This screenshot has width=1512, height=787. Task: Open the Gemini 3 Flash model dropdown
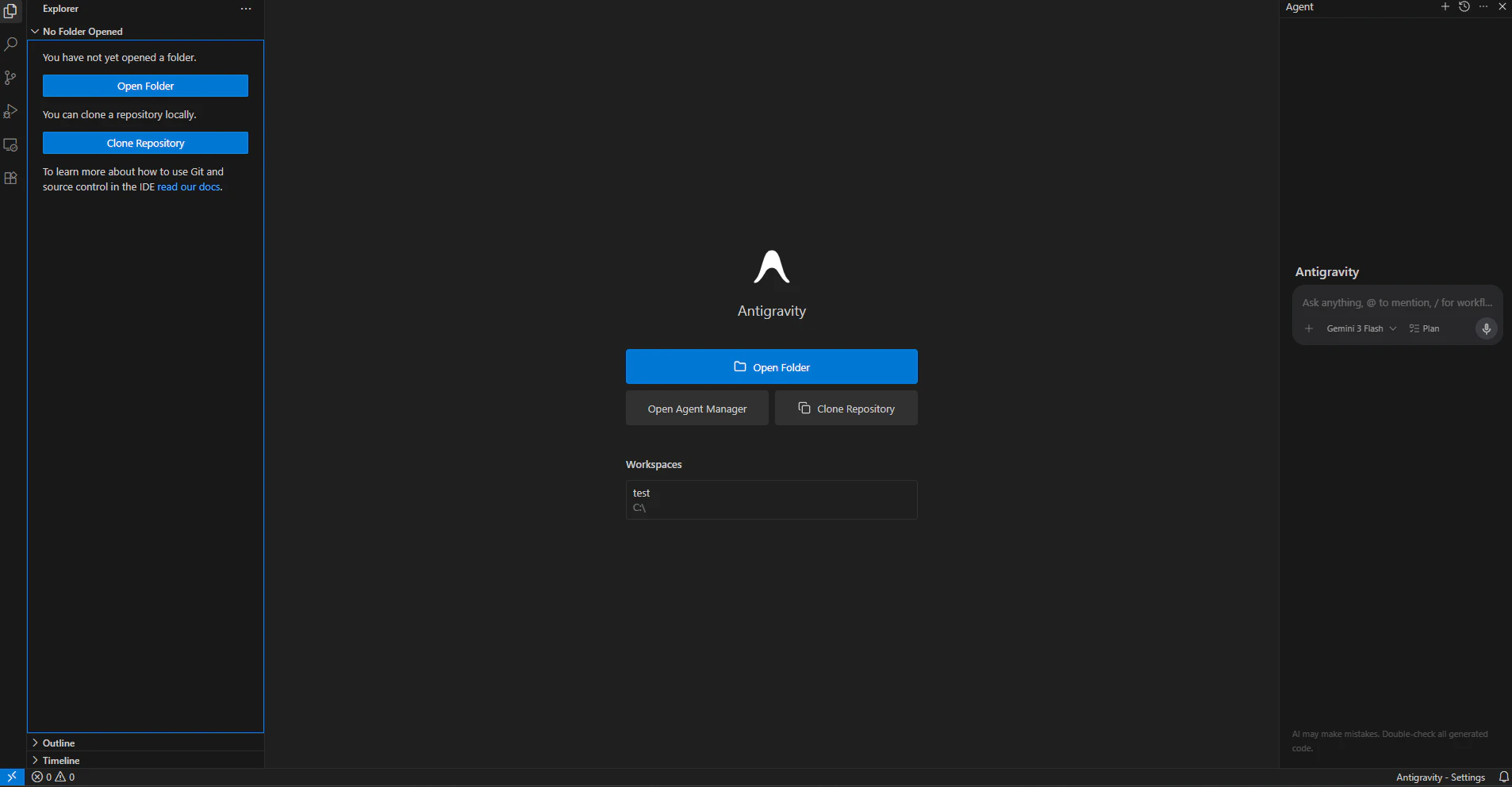tap(1361, 328)
